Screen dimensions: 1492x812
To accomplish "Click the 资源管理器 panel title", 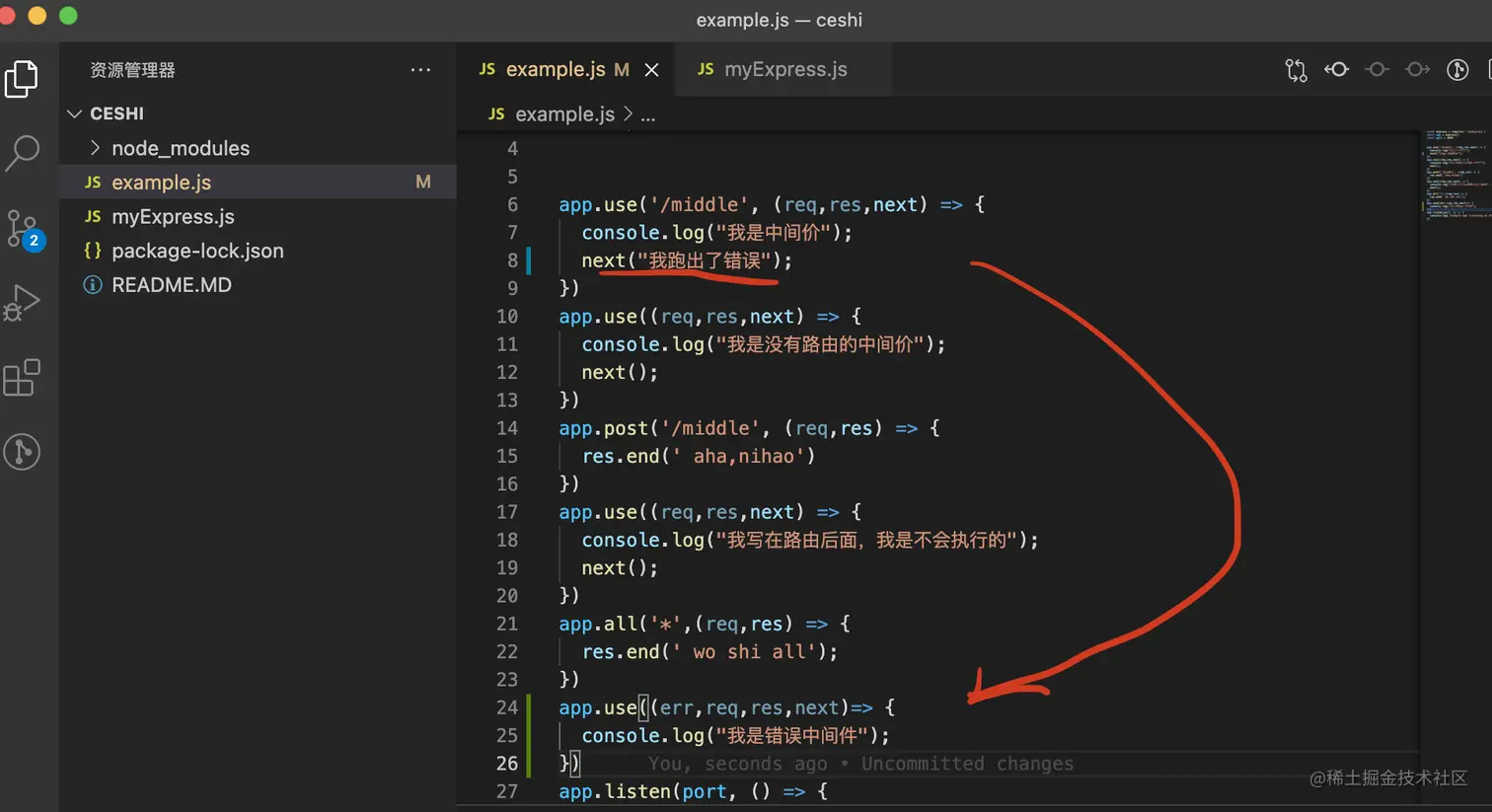I will tap(132, 70).
